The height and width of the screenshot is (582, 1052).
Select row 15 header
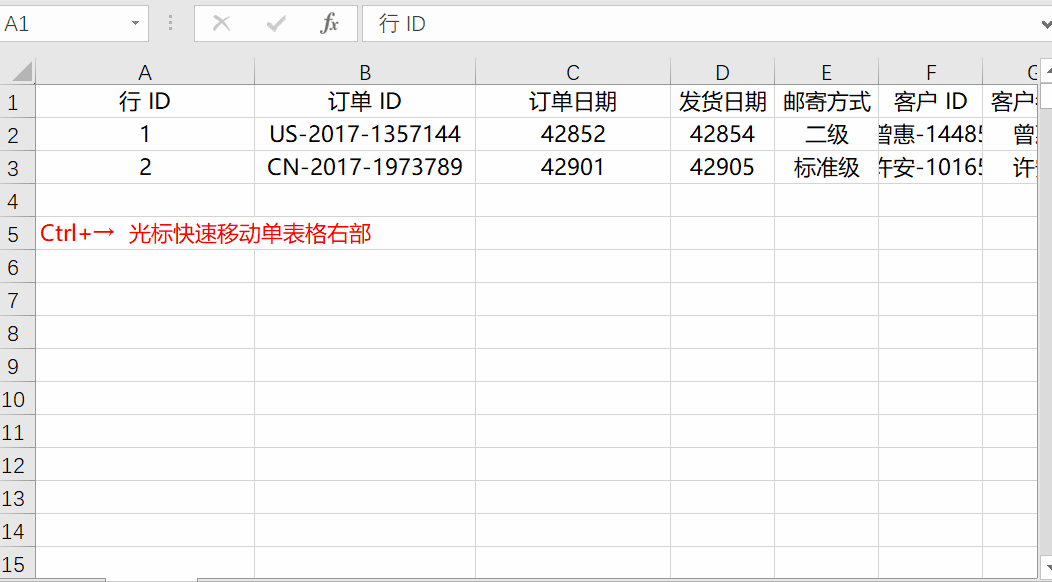point(17,563)
